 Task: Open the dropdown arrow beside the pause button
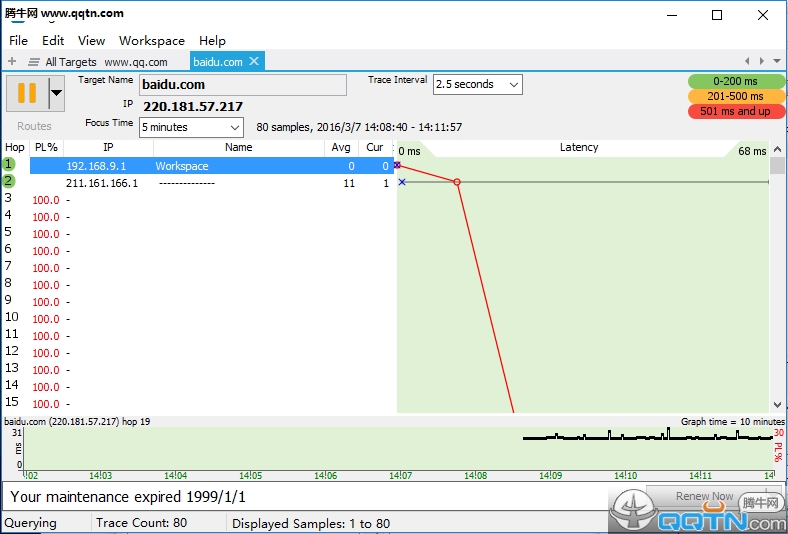click(x=56, y=93)
